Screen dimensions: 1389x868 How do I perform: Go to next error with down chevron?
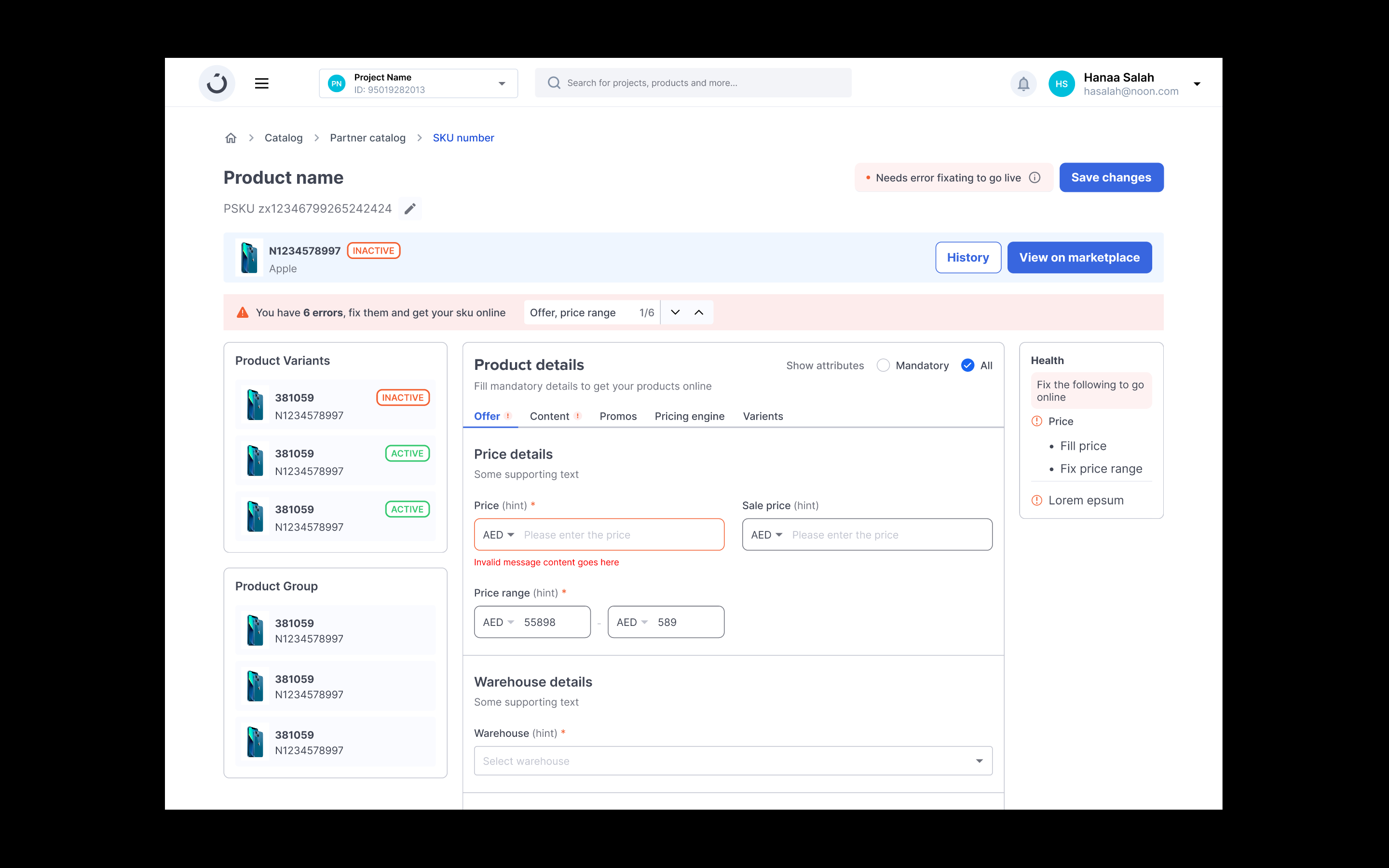click(x=675, y=312)
